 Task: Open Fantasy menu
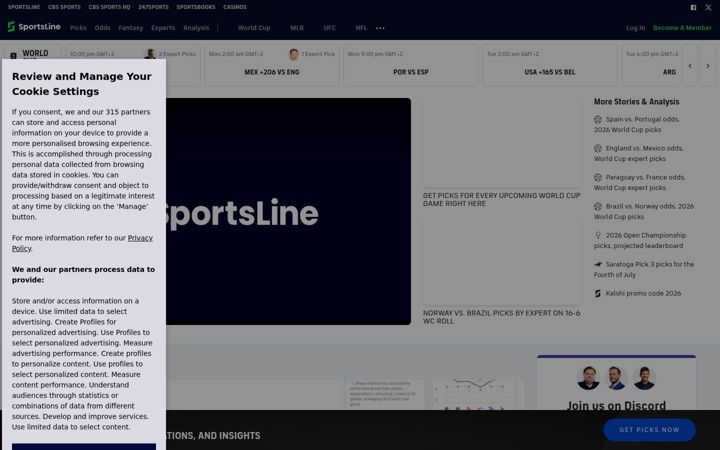point(130,28)
